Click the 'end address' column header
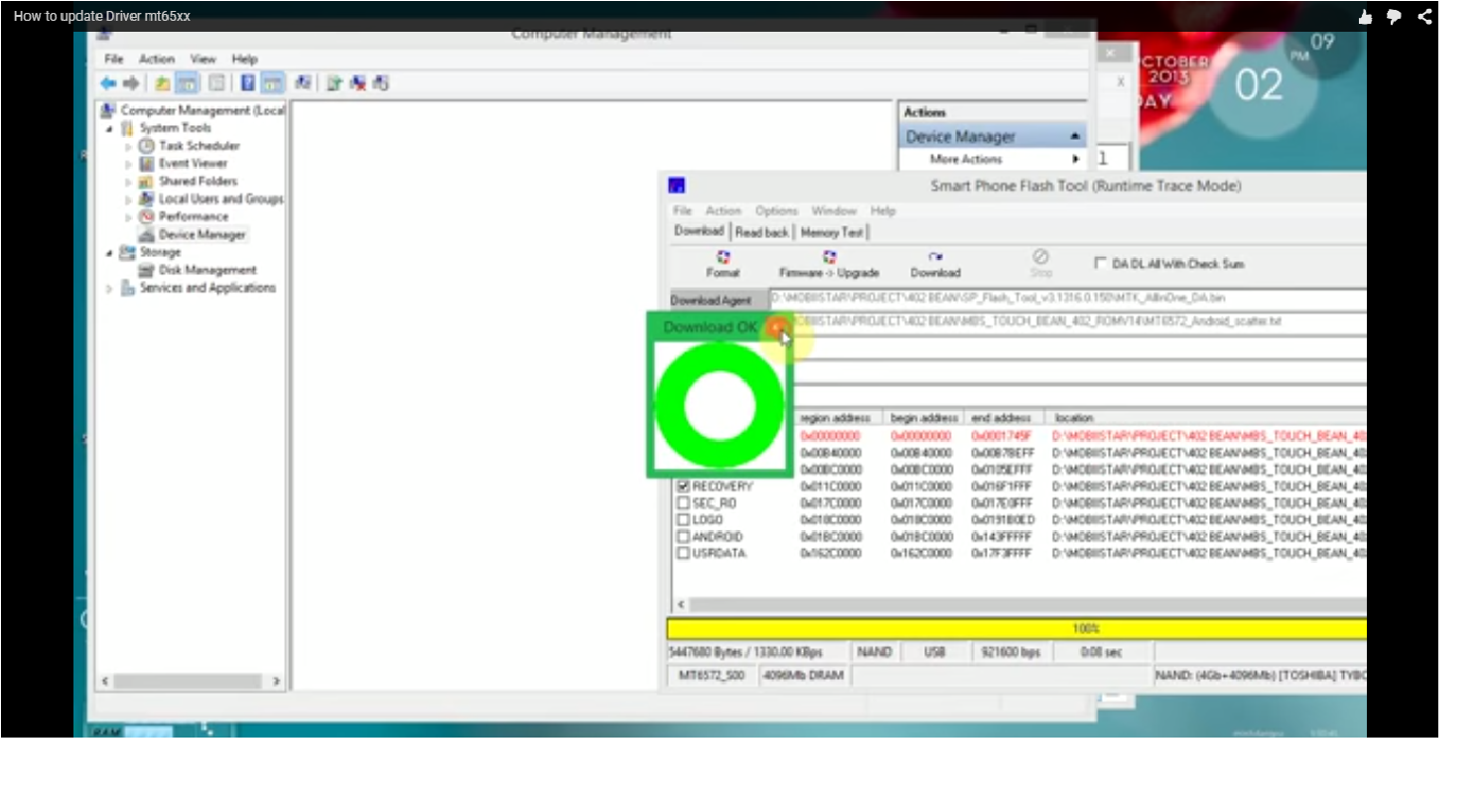Image resolution: width=1481 pixels, height=812 pixels. pos(1002,418)
